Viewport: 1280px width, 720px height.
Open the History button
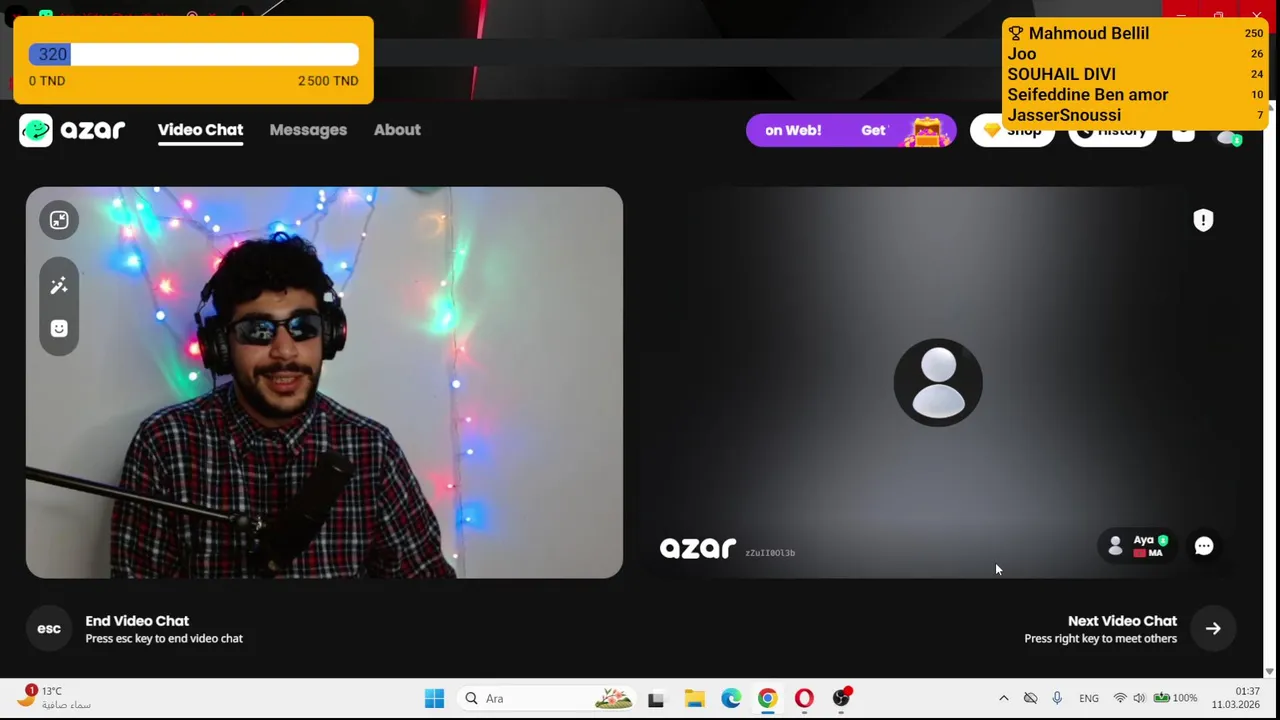[x=1112, y=131]
